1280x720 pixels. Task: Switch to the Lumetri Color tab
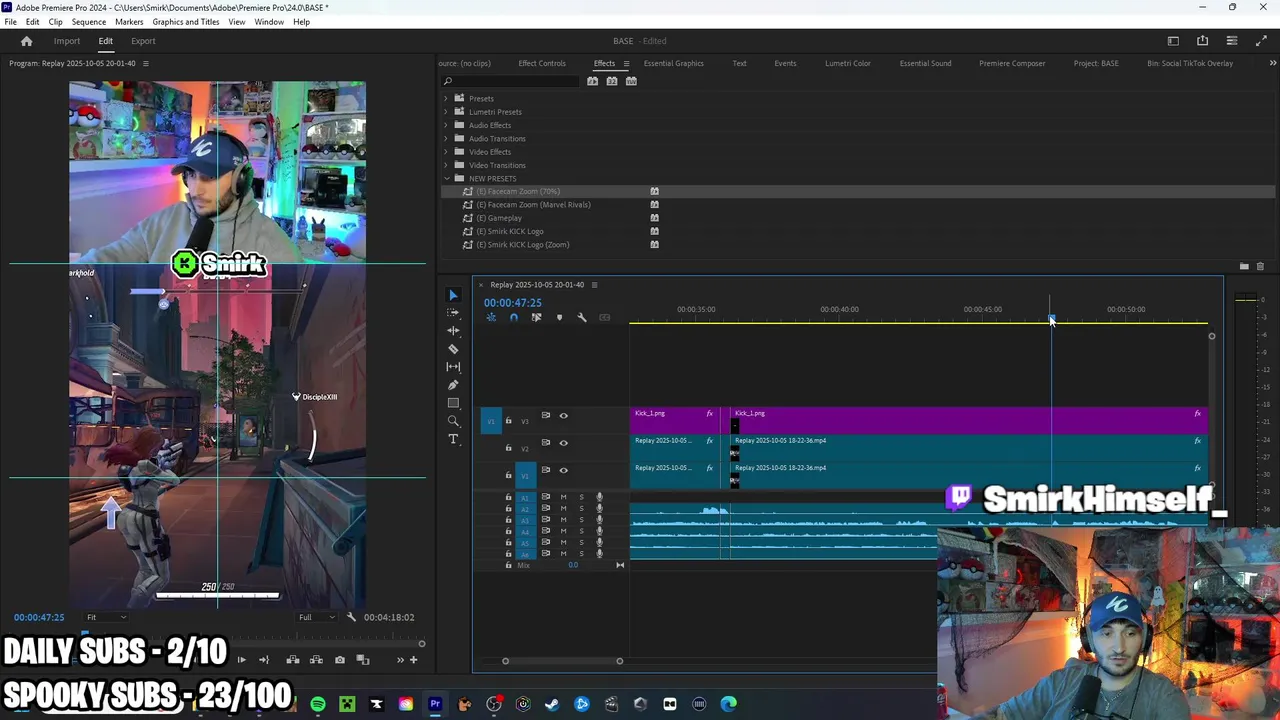(x=848, y=63)
